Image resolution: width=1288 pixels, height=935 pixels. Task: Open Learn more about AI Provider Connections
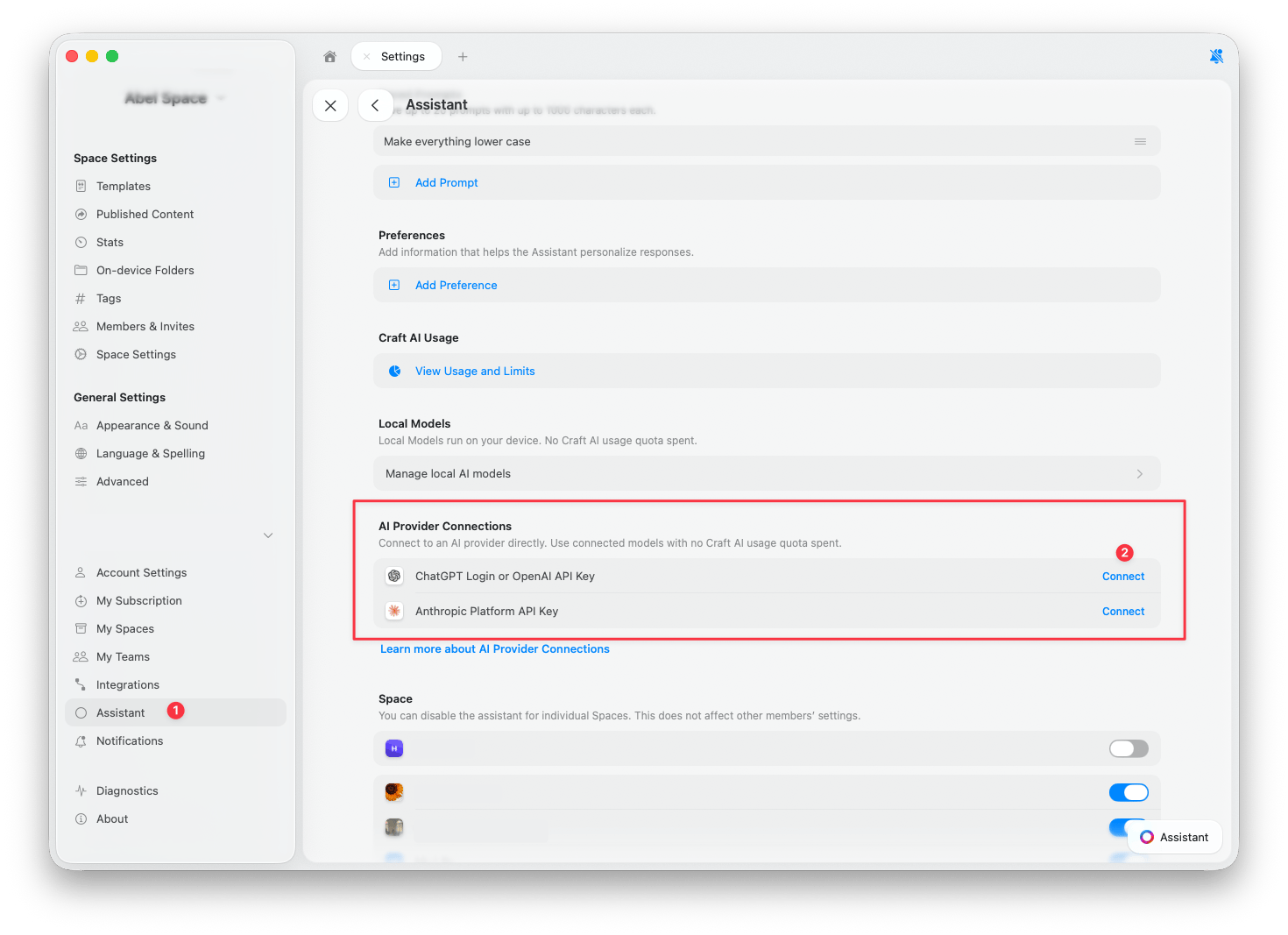495,648
